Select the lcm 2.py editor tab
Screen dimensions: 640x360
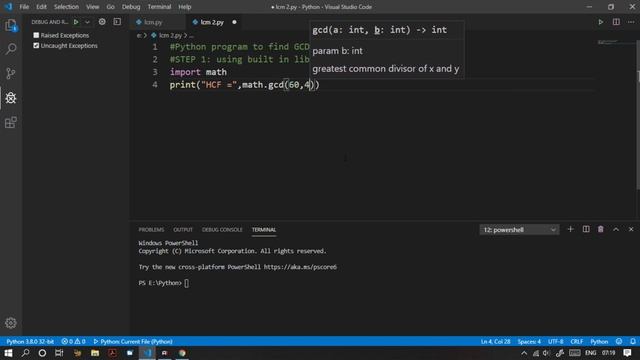(212, 22)
